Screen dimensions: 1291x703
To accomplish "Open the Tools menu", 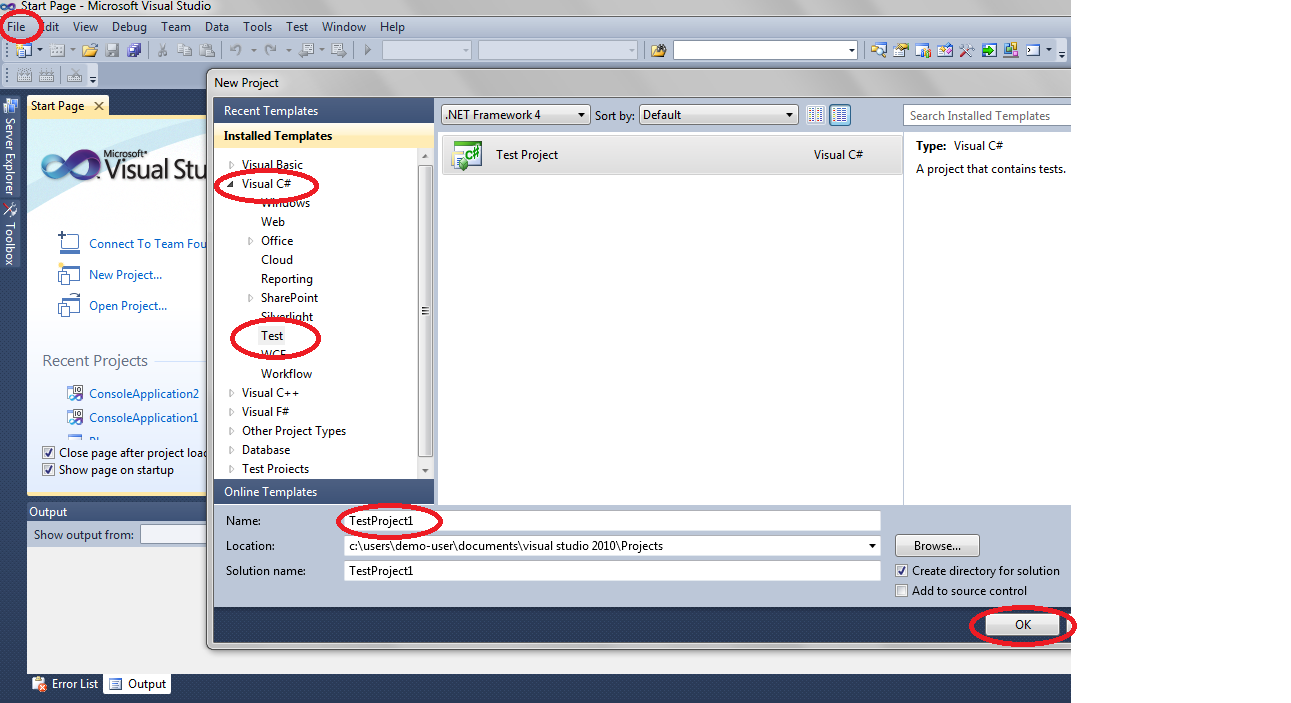I will point(257,27).
